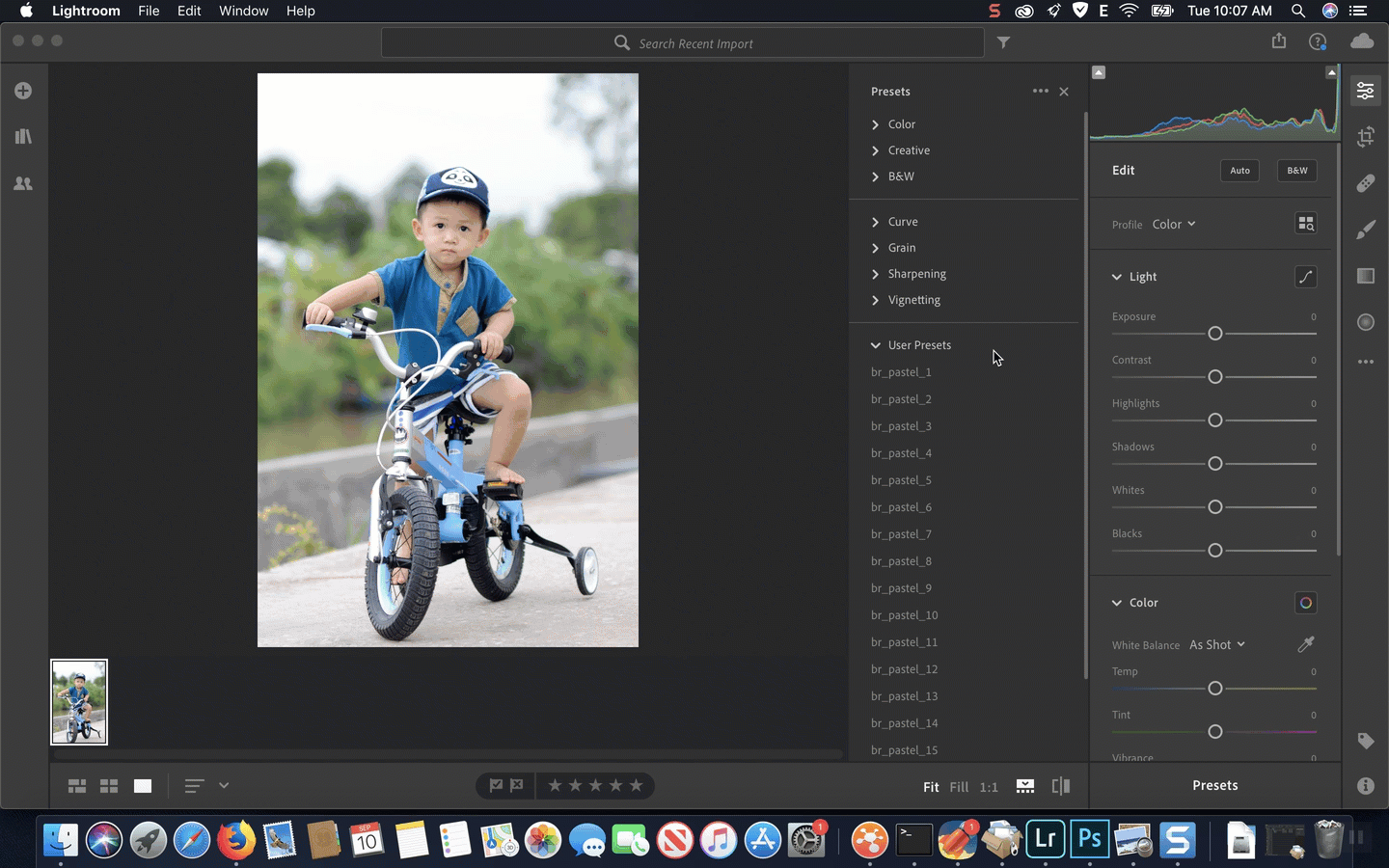
Task: Apply the br_pastel_5 preset
Action: [x=901, y=479]
